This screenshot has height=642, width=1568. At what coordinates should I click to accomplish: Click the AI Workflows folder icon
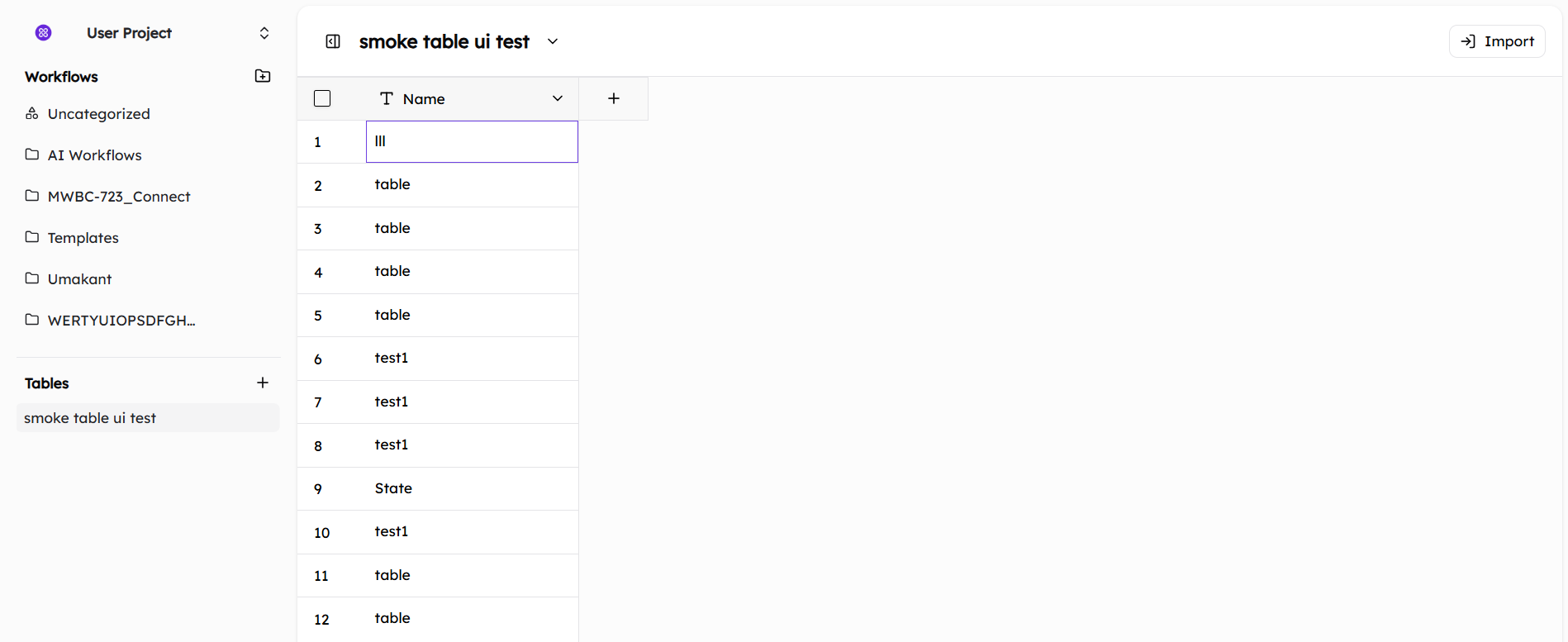tap(32, 155)
